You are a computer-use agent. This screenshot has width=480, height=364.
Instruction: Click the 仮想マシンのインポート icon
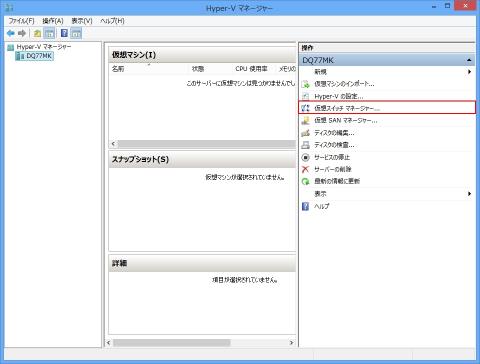coord(305,84)
